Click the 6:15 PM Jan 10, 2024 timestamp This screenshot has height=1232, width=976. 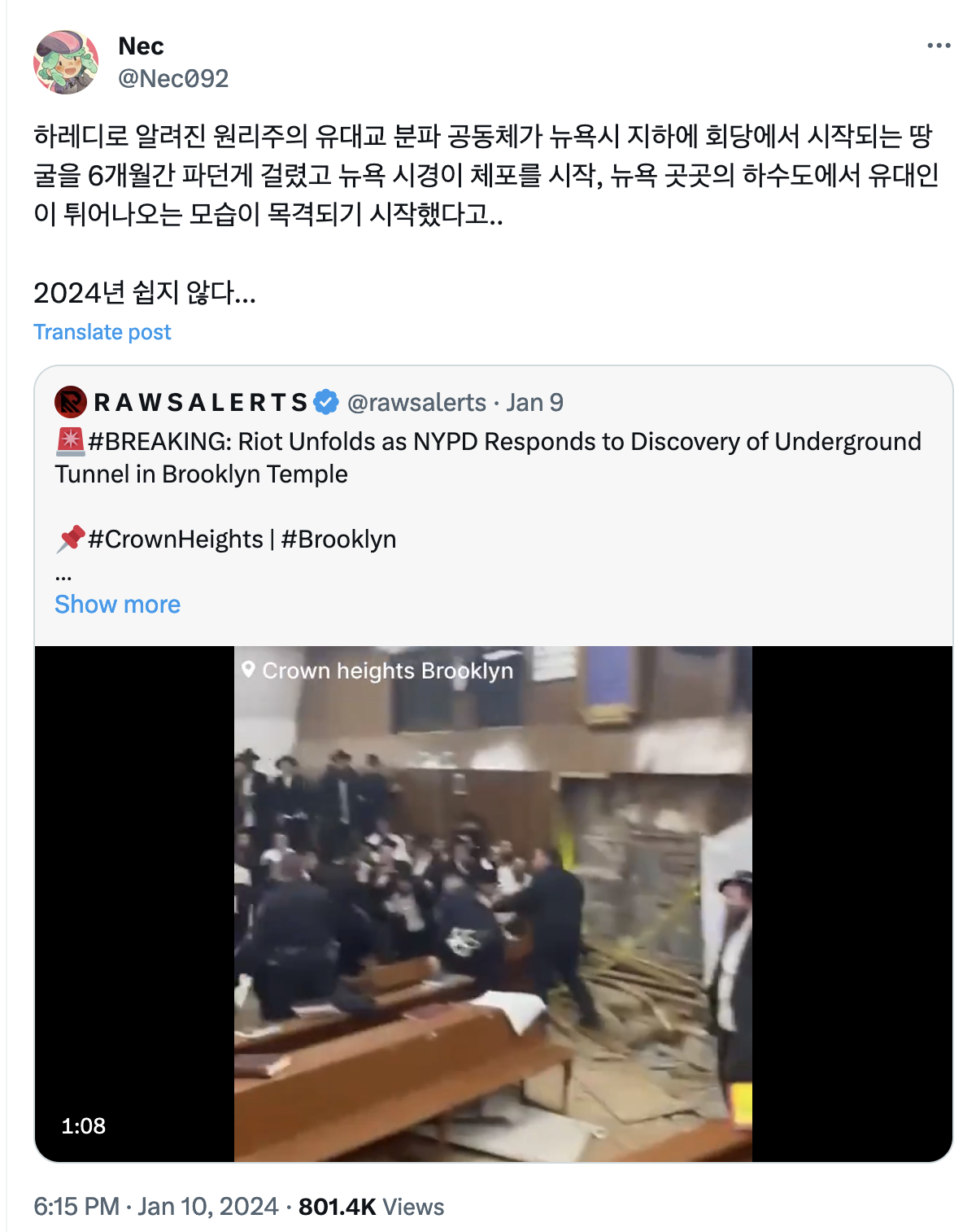(156, 1206)
